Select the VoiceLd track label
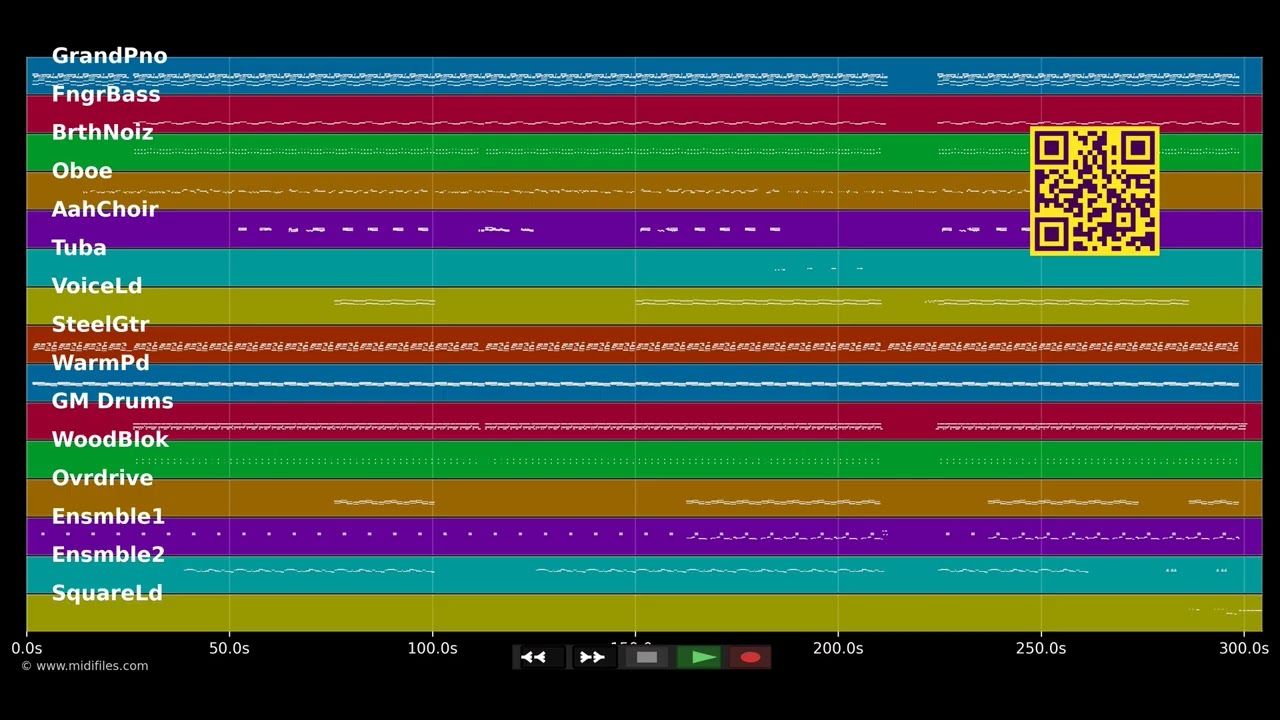Image resolution: width=1280 pixels, height=720 pixels. point(97,286)
